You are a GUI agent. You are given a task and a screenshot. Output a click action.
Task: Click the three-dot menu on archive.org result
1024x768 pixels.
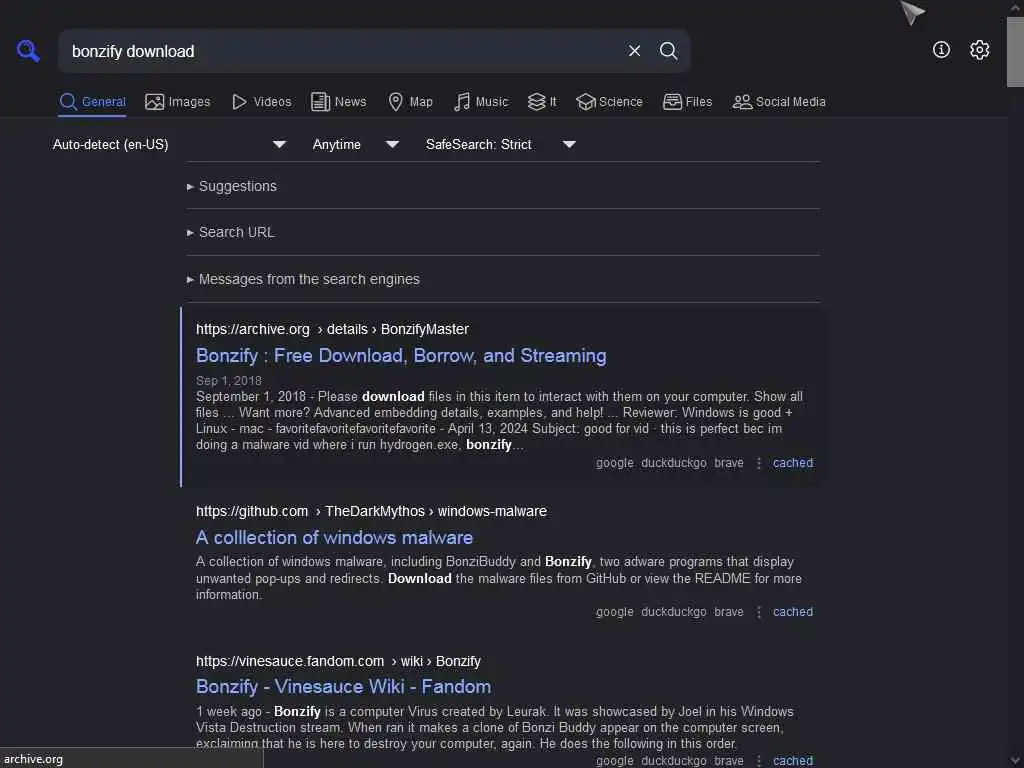tap(758, 463)
